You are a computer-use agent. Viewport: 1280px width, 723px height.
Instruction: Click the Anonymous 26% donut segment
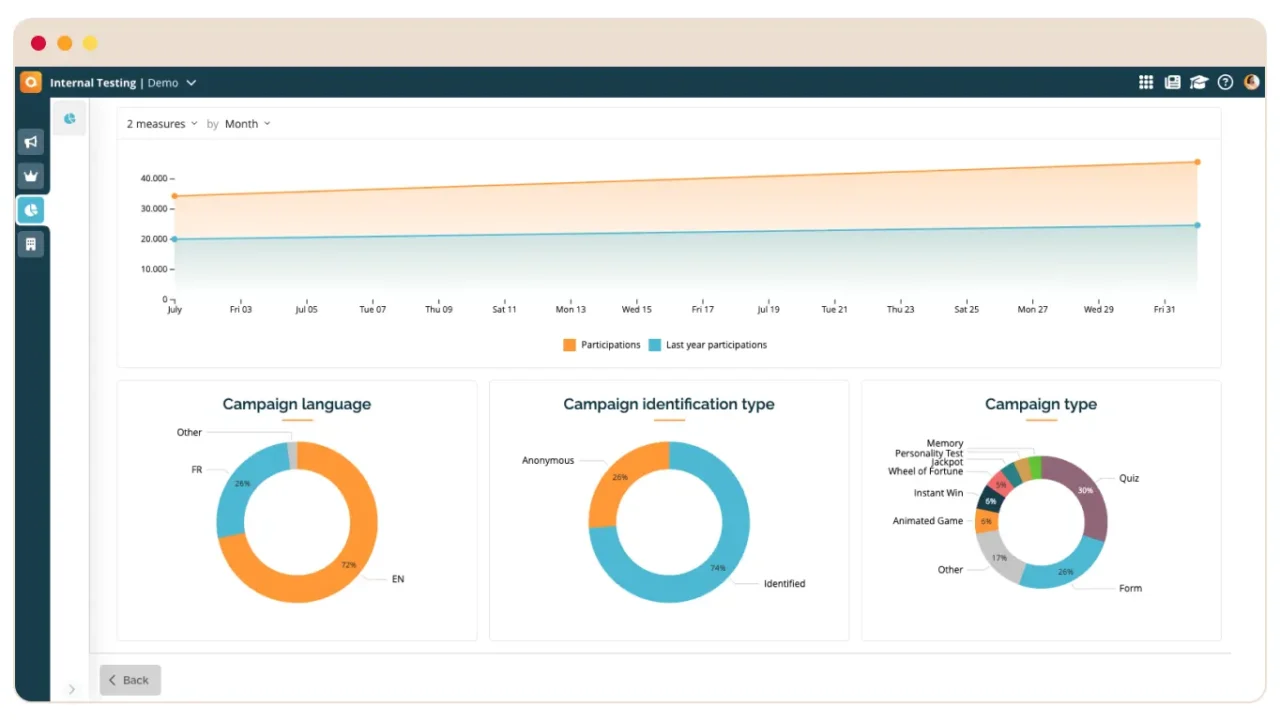[x=620, y=478]
